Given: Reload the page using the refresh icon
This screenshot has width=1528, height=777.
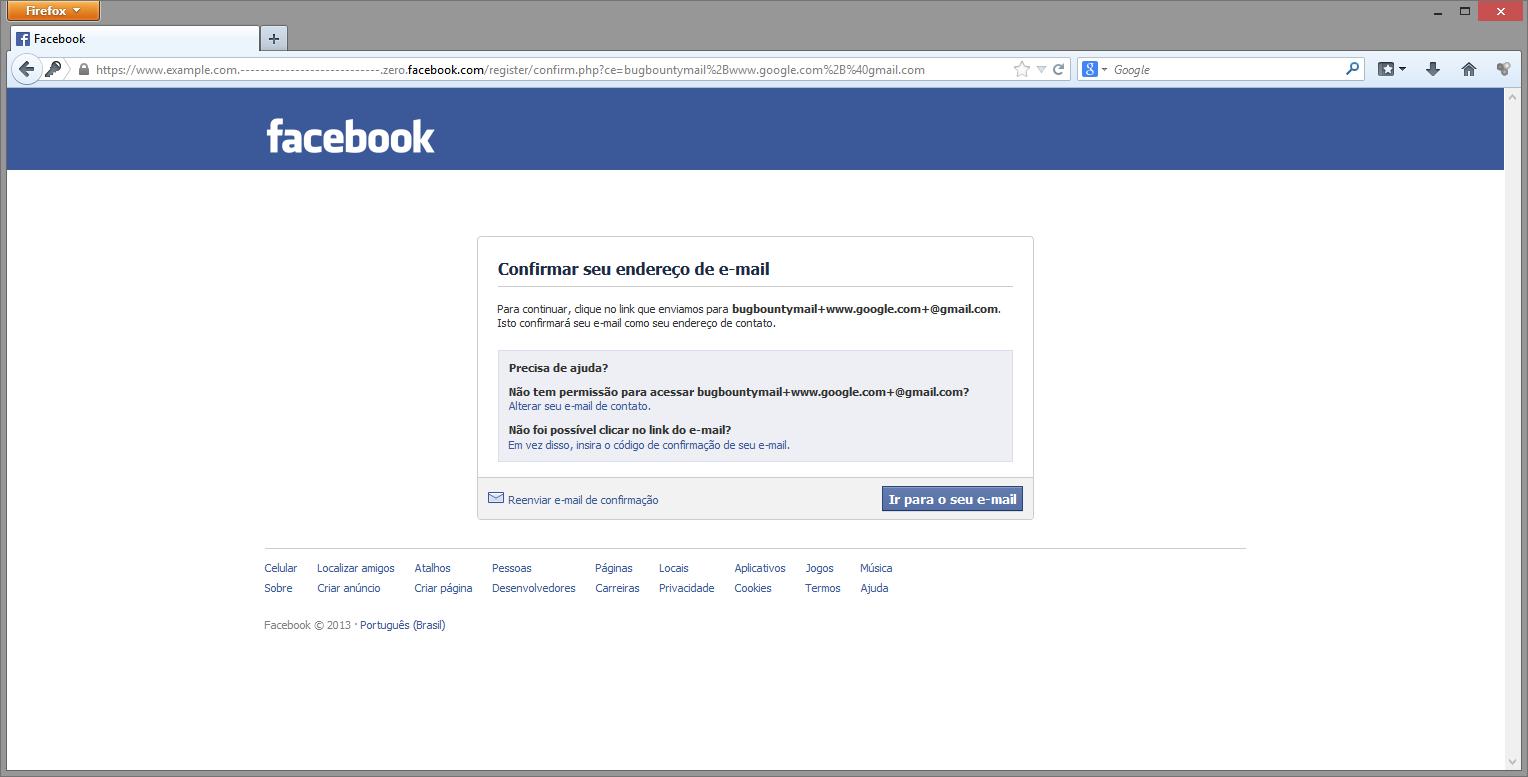Looking at the screenshot, I should (1058, 70).
